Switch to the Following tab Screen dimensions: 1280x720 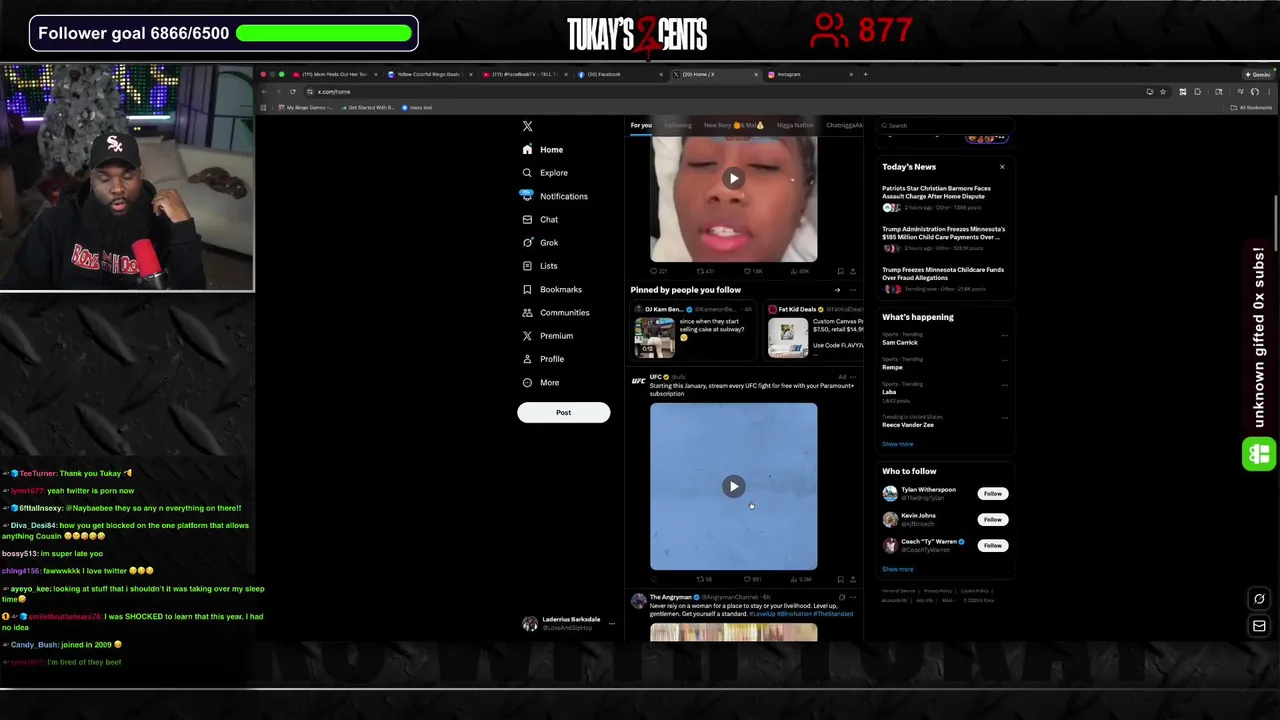coord(678,125)
